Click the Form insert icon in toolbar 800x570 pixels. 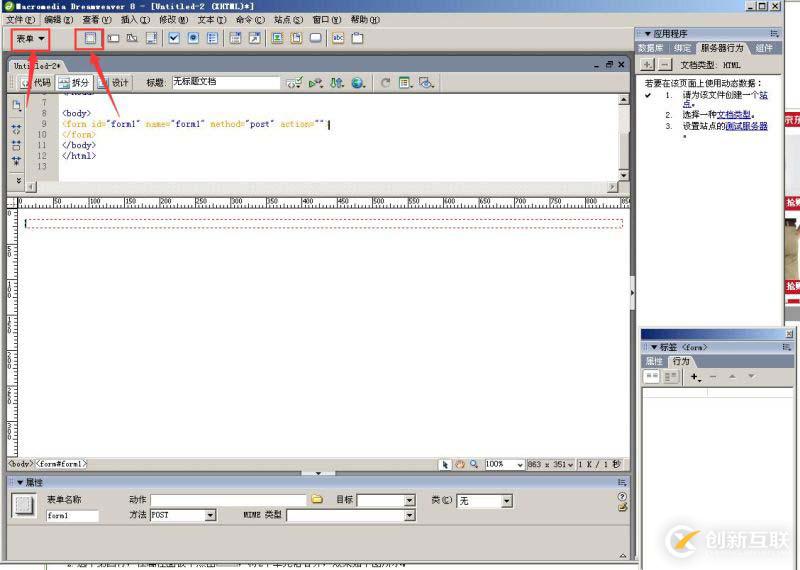[90, 38]
